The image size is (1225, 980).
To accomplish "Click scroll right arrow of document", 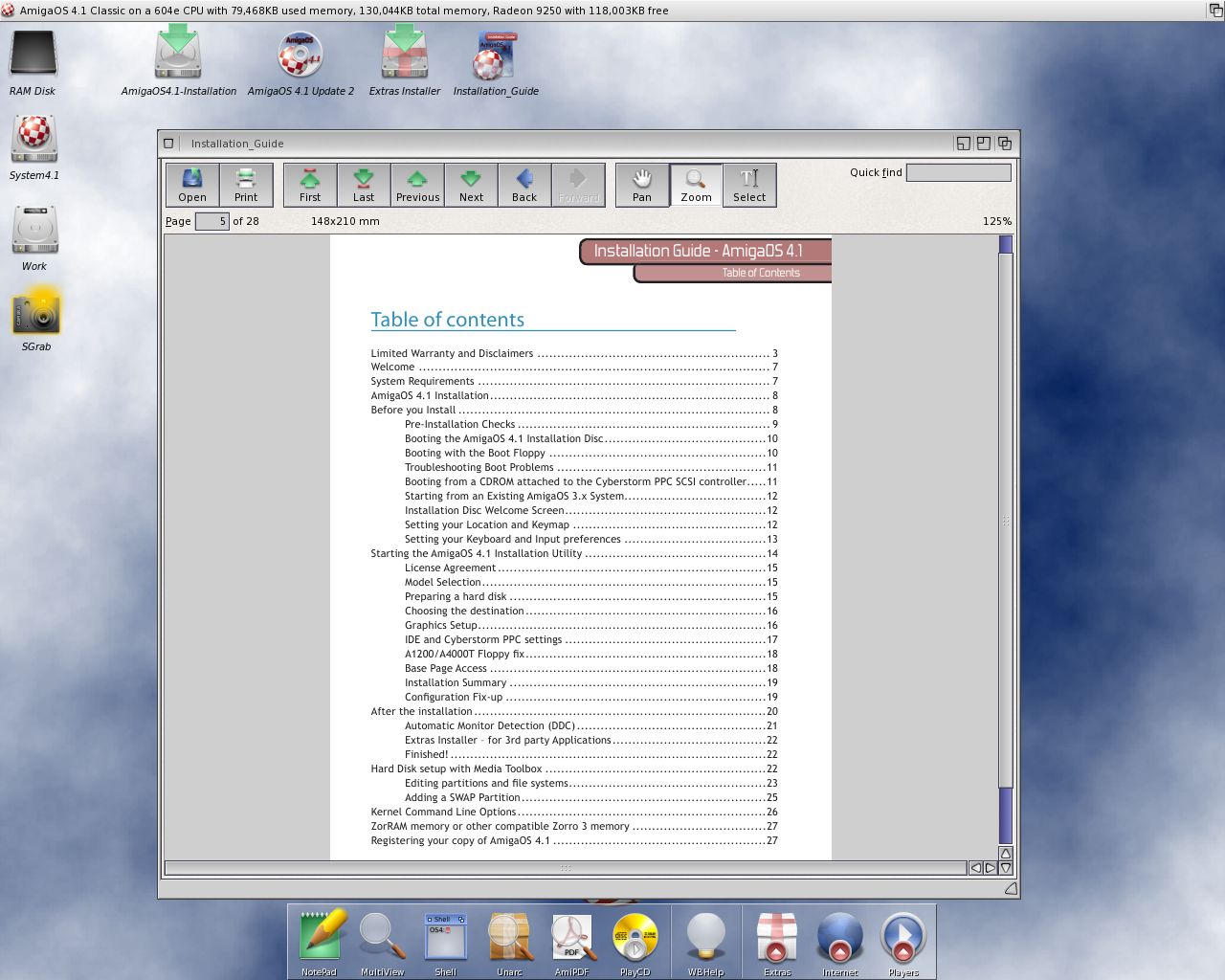I will (x=991, y=868).
